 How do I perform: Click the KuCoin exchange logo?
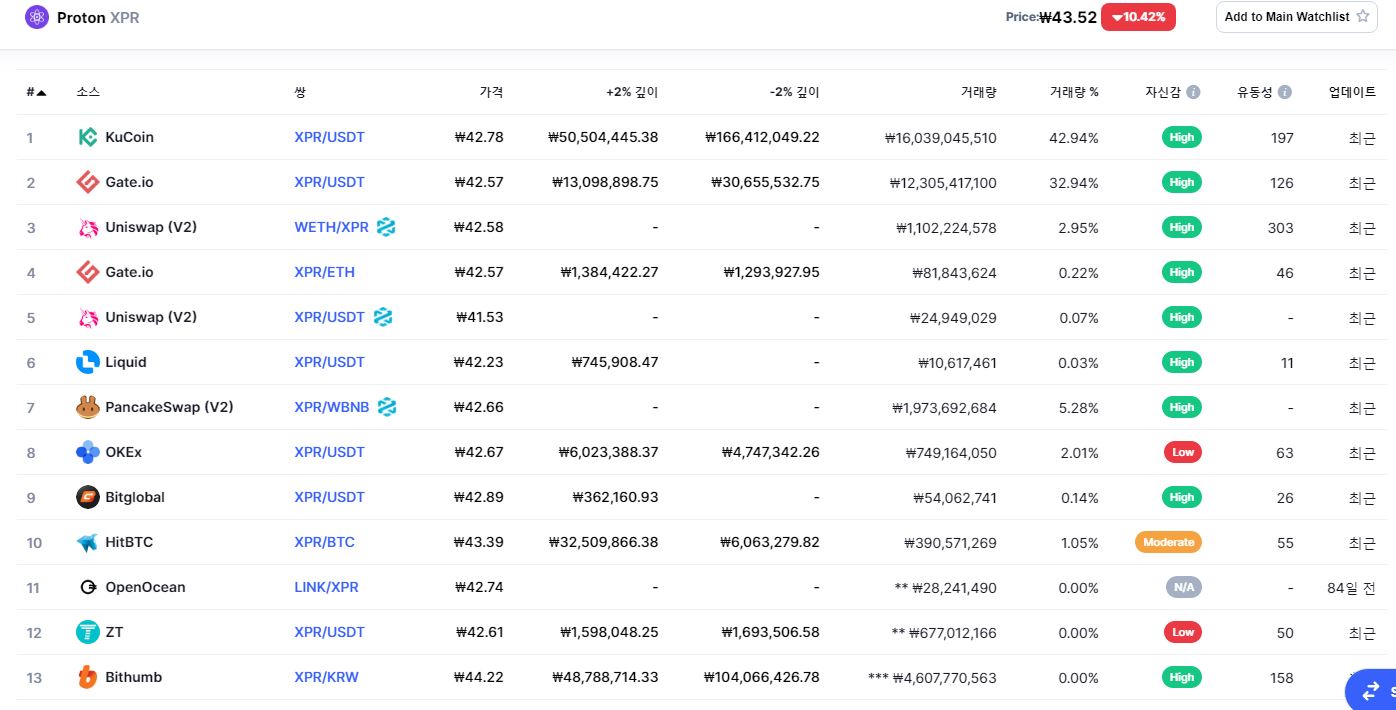pos(88,137)
